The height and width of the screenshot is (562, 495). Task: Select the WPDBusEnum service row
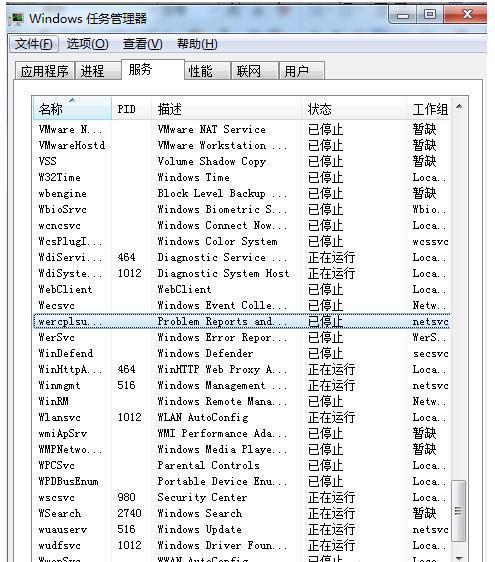(242, 481)
